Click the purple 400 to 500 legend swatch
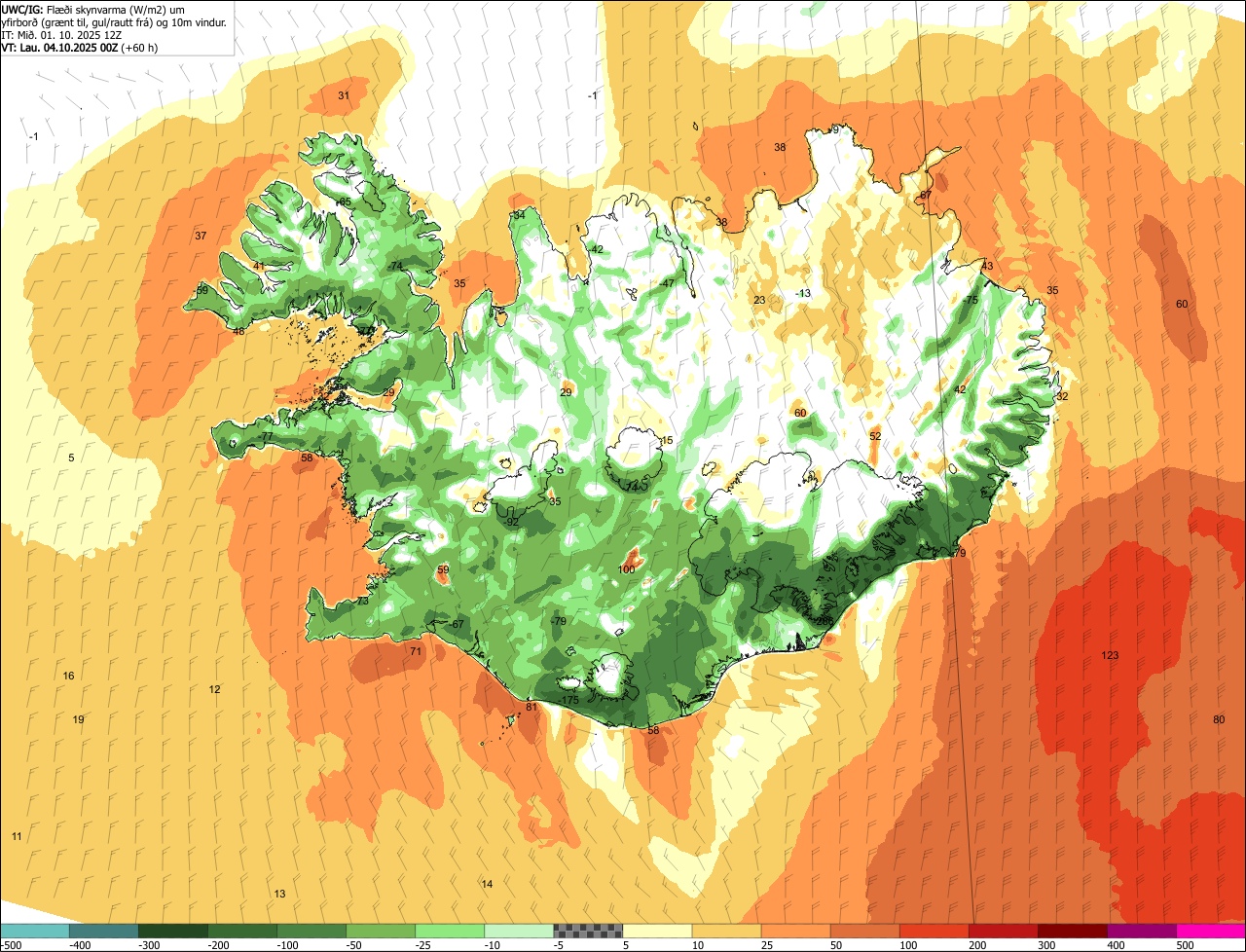 point(1141,931)
